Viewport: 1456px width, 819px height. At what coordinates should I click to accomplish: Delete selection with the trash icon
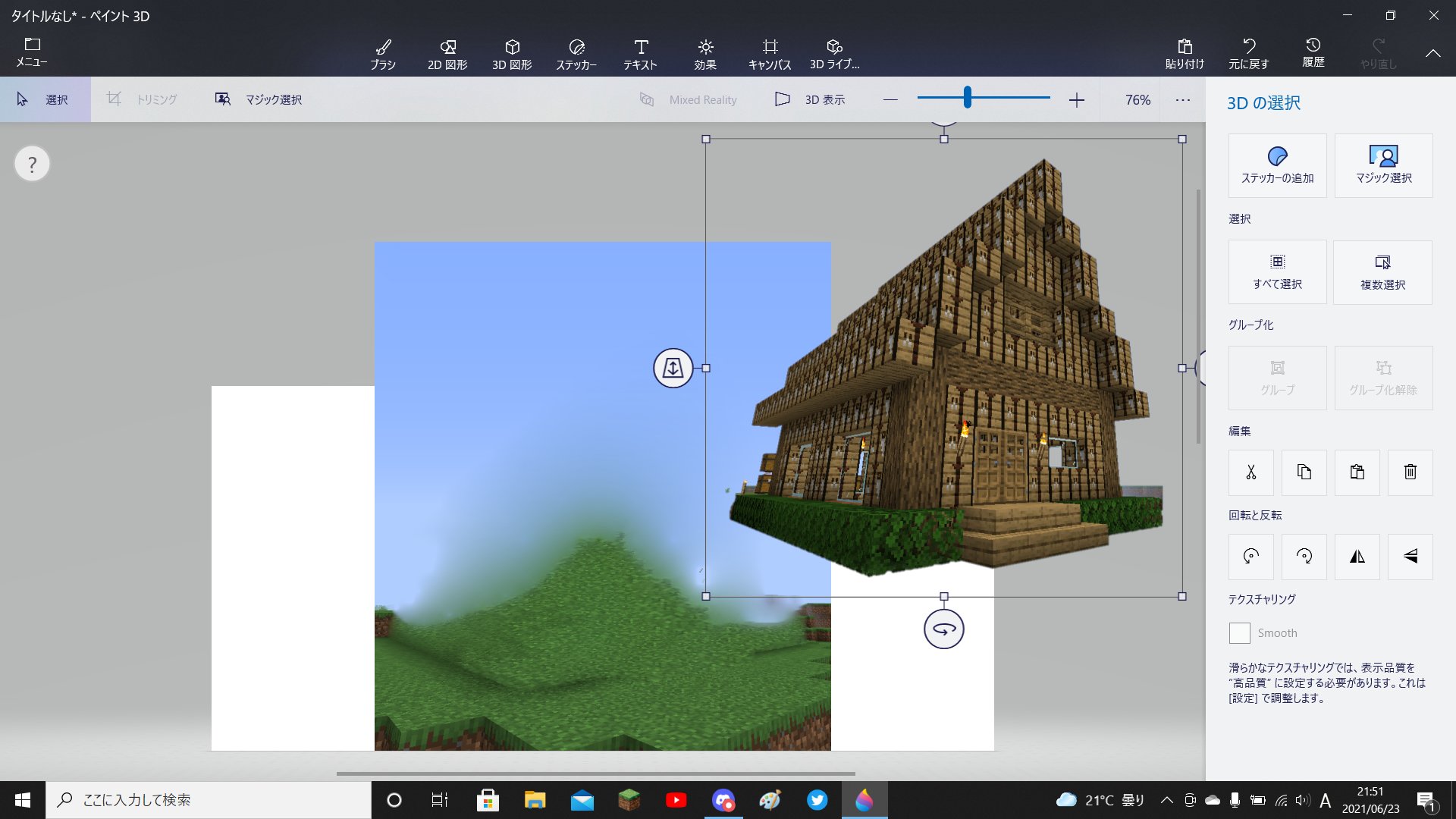tap(1410, 472)
